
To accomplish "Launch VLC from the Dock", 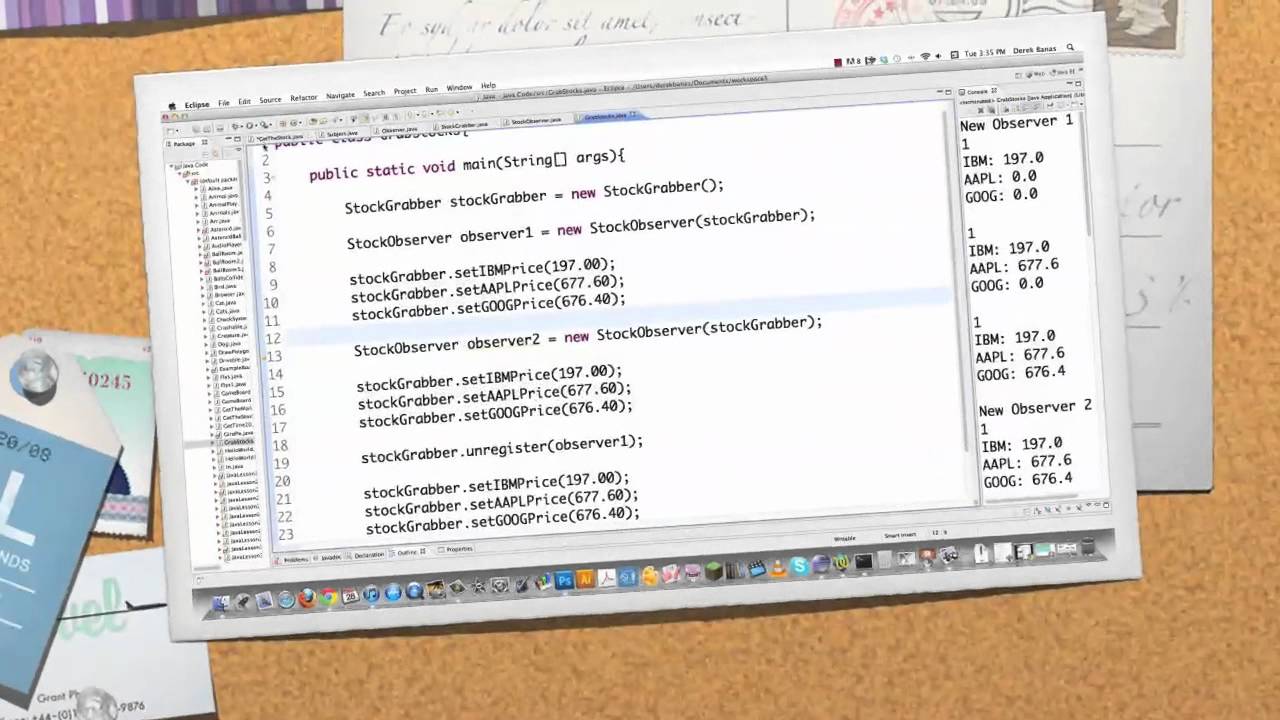I will [x=778, y=568].
